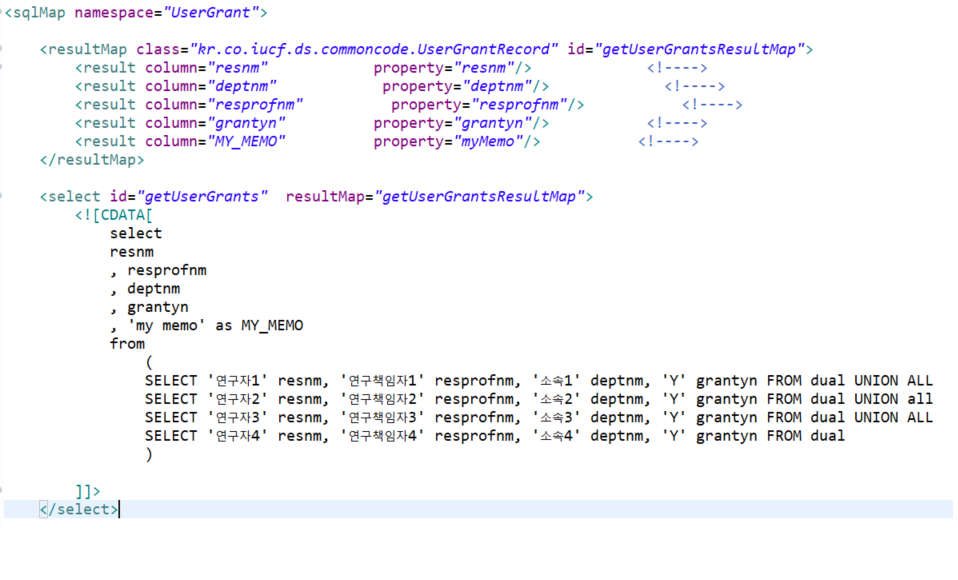958x580 pixels.
Task: Click "dual" on the 연구자4 row
Action: [828, 436]
